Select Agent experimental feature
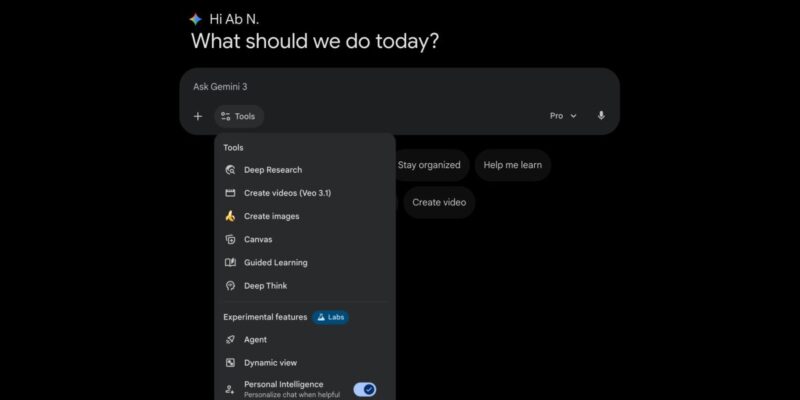 point(305,340)
